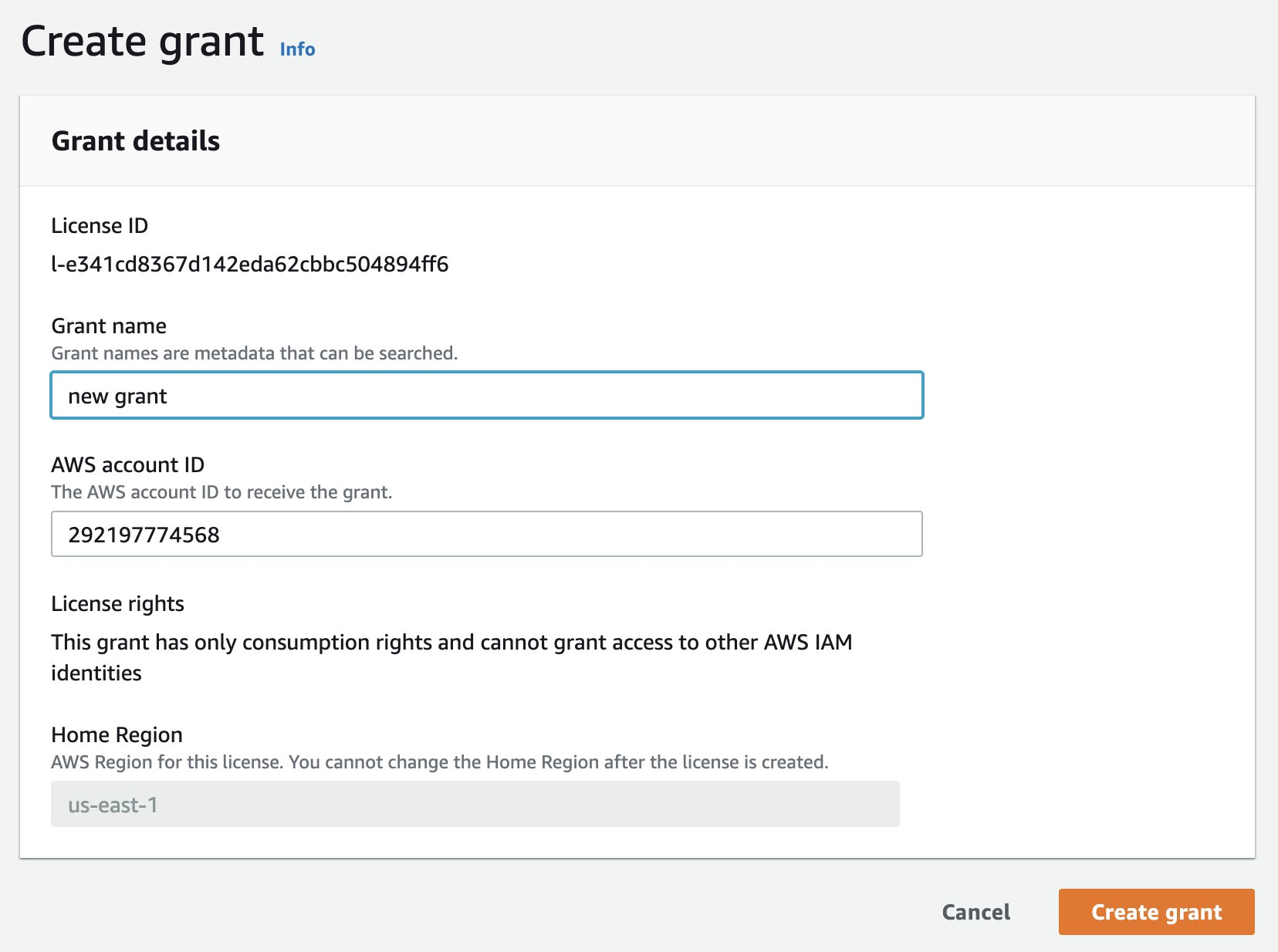Click the Home Region label
This screenshot has width=1278, height=952.
117,734
